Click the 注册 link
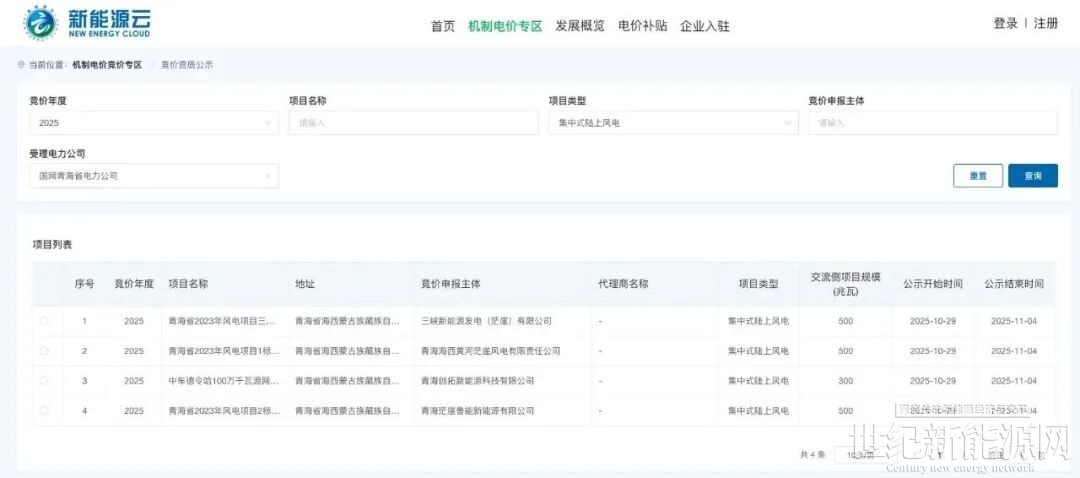The height and width of the screenshot is (478, 1080). click(x=1046, y=23)
